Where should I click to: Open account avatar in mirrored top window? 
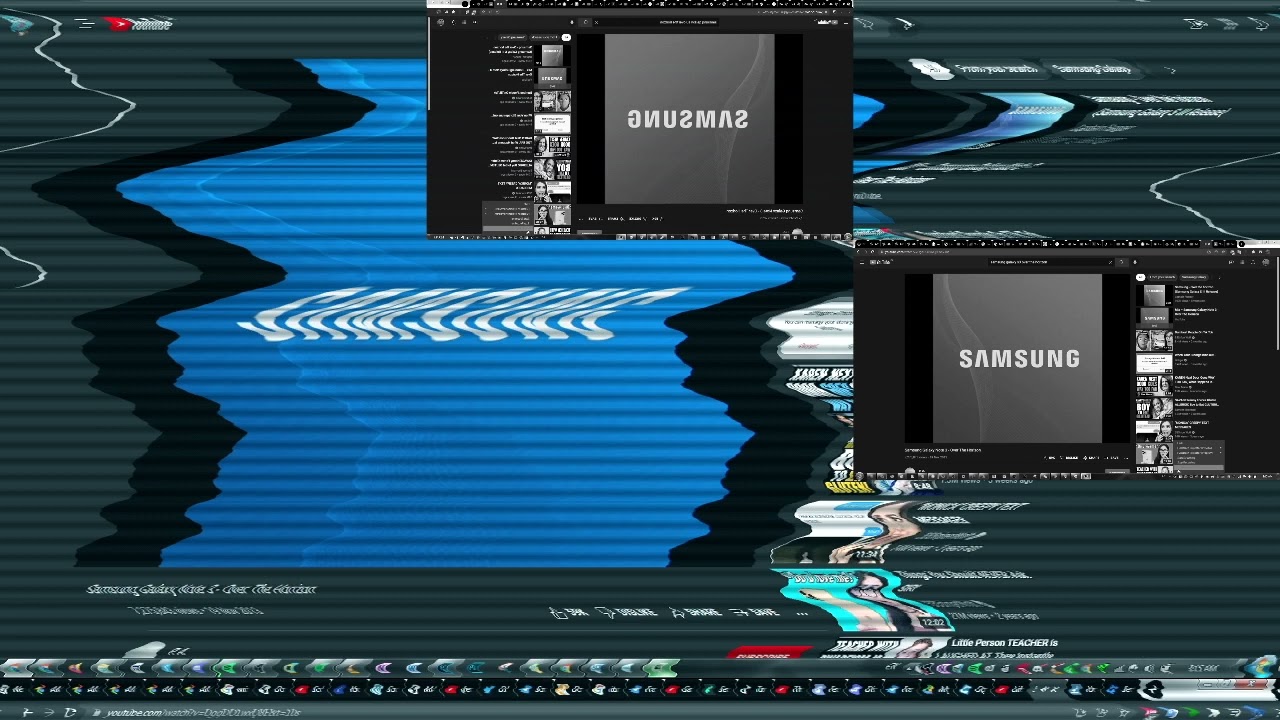pos(440,22)
